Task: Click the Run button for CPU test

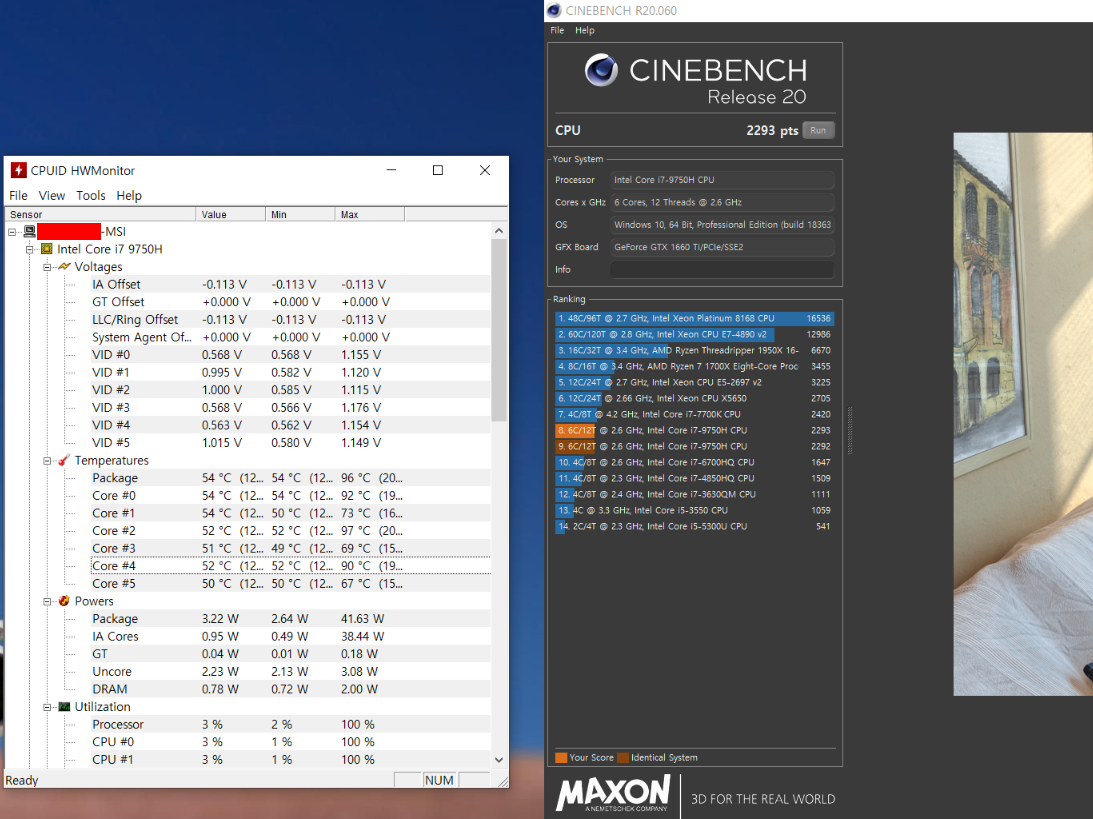Action: tap(818, 130)
